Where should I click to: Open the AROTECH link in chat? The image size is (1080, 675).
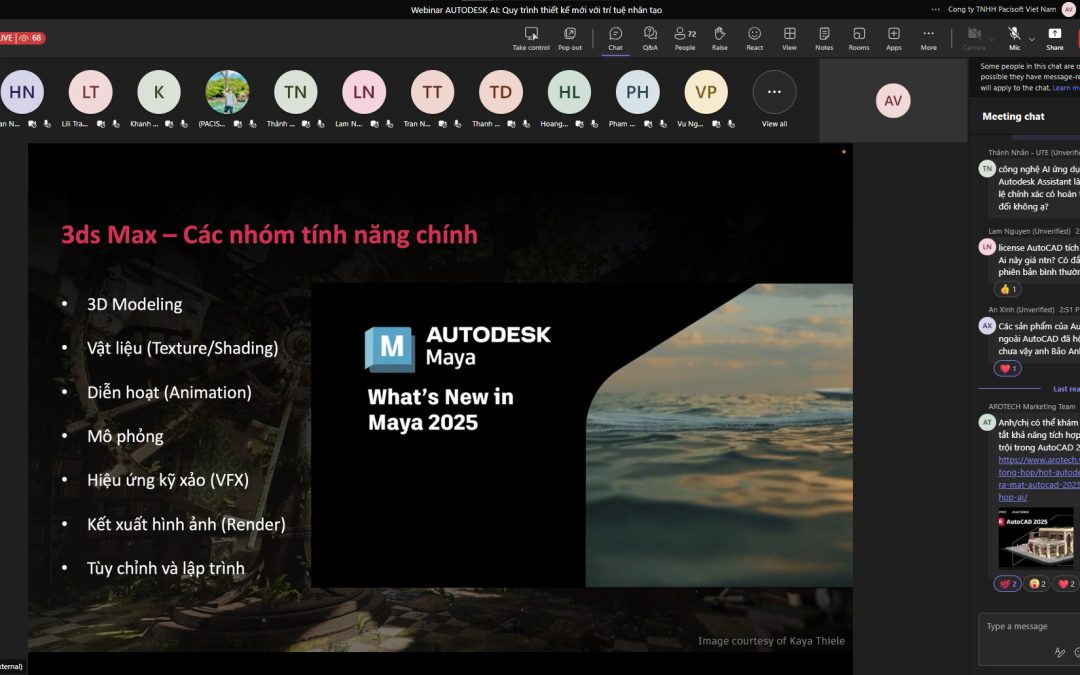click(1039, 479)
